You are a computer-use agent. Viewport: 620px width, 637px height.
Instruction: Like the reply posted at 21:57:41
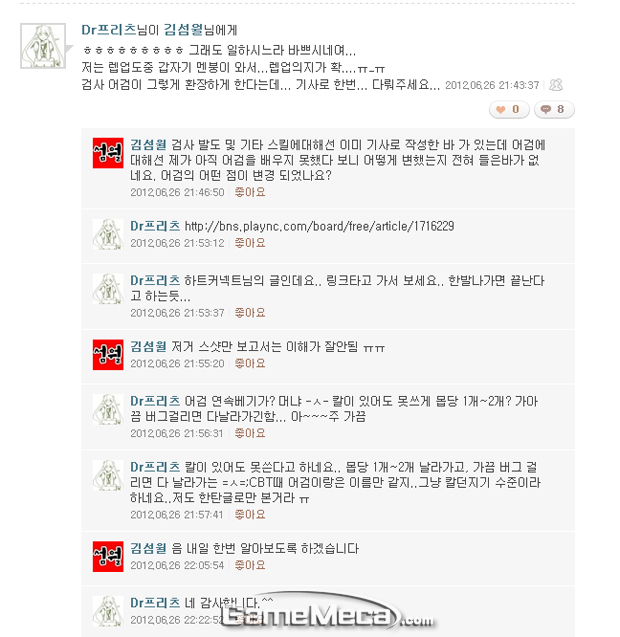pos(250,514)
